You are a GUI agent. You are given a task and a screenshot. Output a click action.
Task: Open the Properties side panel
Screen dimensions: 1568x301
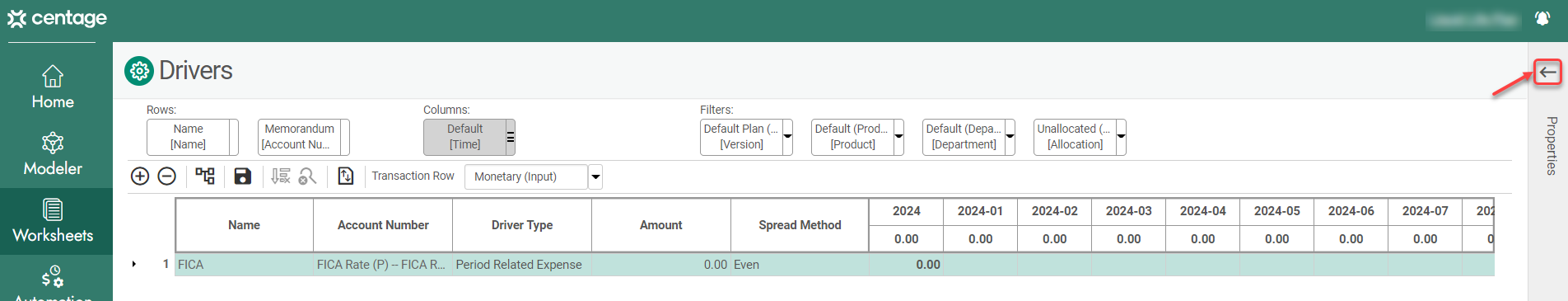point(1551,146)
